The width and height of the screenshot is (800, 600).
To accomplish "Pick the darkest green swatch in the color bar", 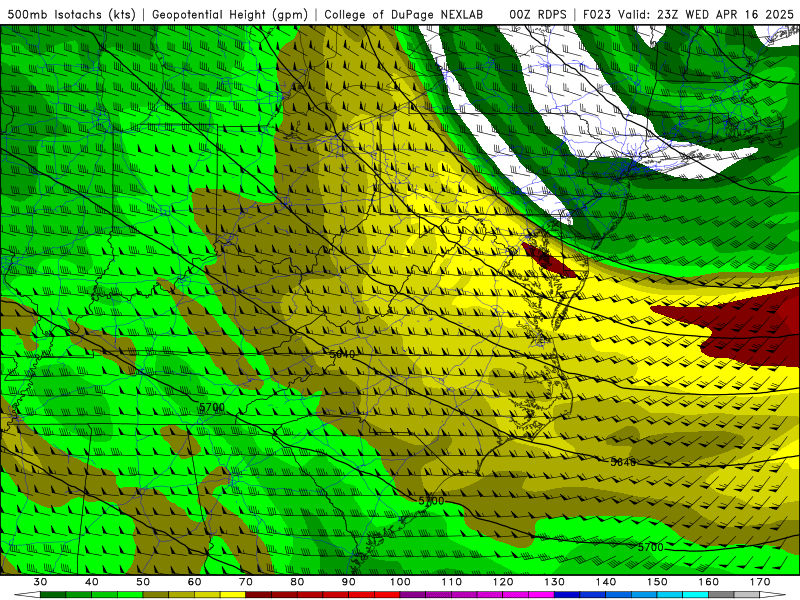I will [53, 595].
